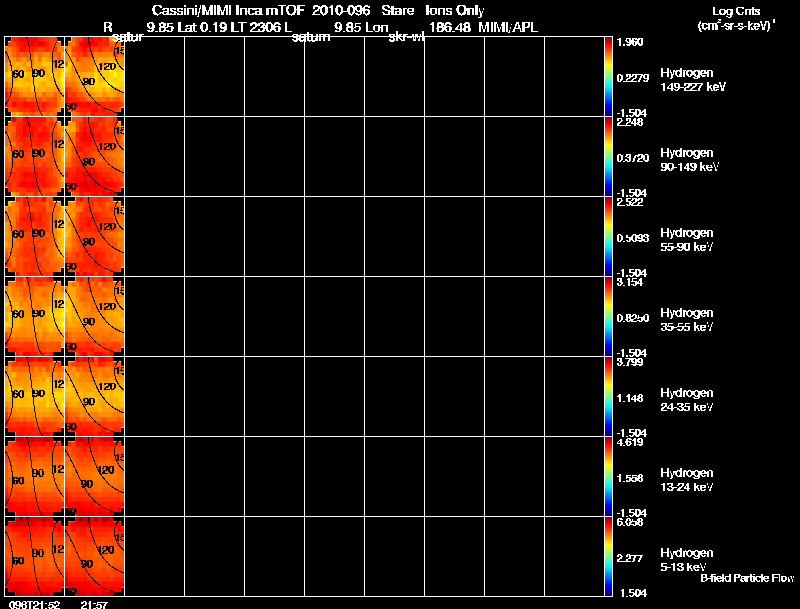The width and height of the screenshot is (800, 609).
Task: Click the 'Hydrogen 35-55 keV' label
Action: pyautogui.click(x=687, y=320)
